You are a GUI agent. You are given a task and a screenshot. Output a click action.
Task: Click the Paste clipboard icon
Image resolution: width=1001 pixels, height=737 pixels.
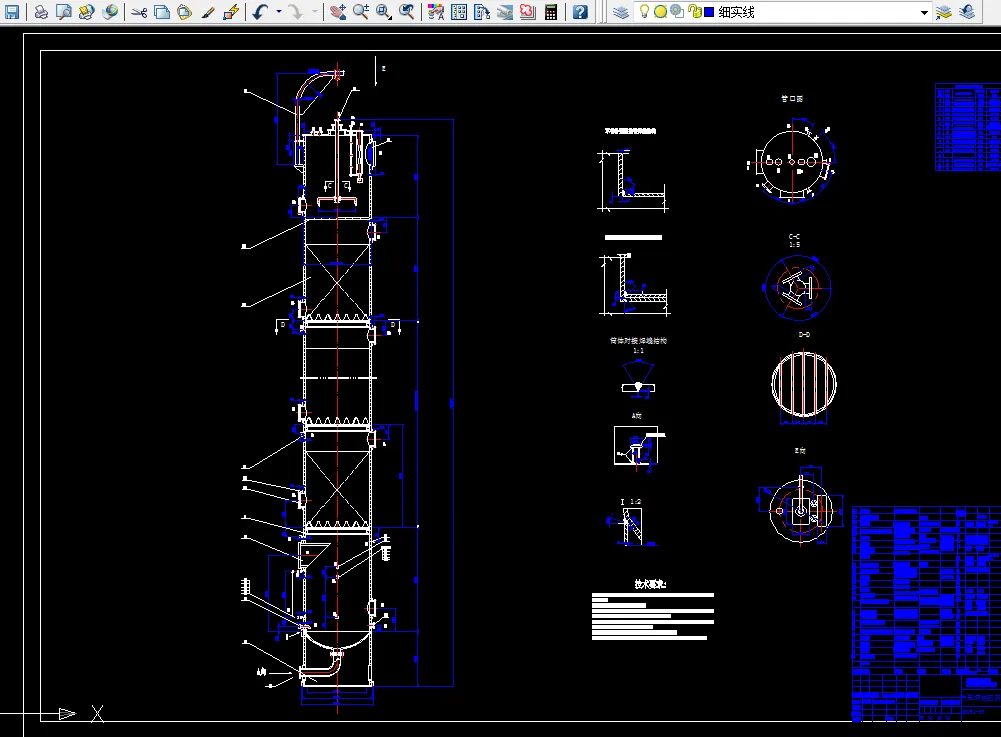pos(184,11)
